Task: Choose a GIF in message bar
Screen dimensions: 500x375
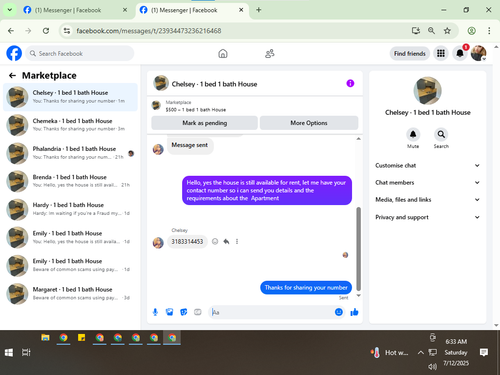Action: (x=198, y=312)
